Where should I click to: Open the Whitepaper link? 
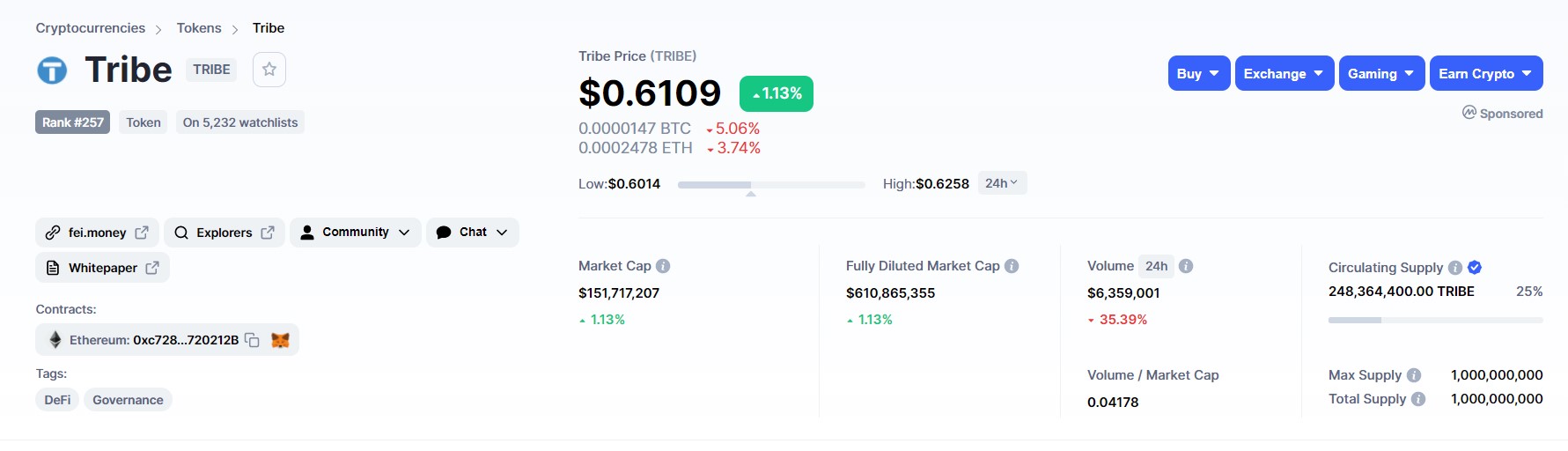pyautogui.click(x=102, y=268)
